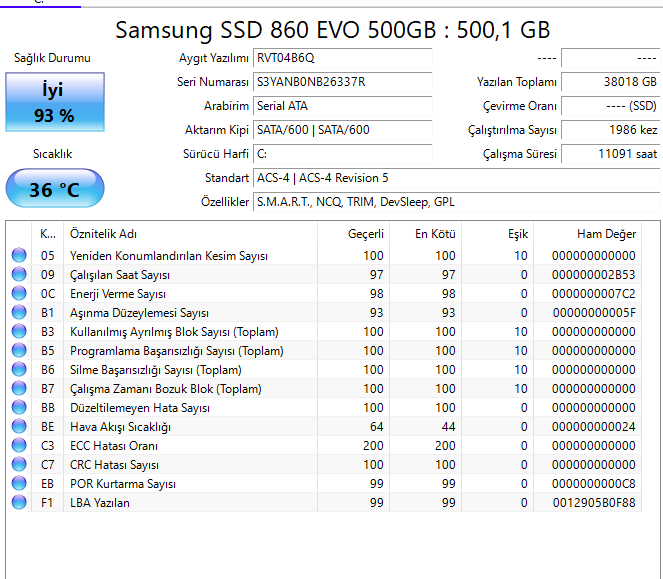Screen dimensions: 663x579
Task: Click the Aygıt Yazılımı field RVT04B6Q
Action: pos(342,58)
